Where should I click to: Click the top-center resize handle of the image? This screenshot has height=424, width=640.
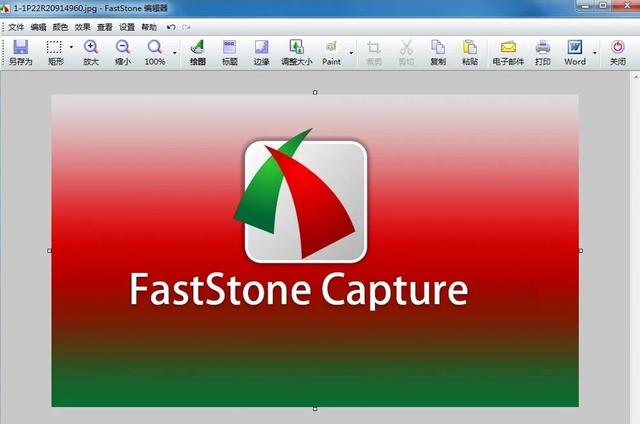315,93
